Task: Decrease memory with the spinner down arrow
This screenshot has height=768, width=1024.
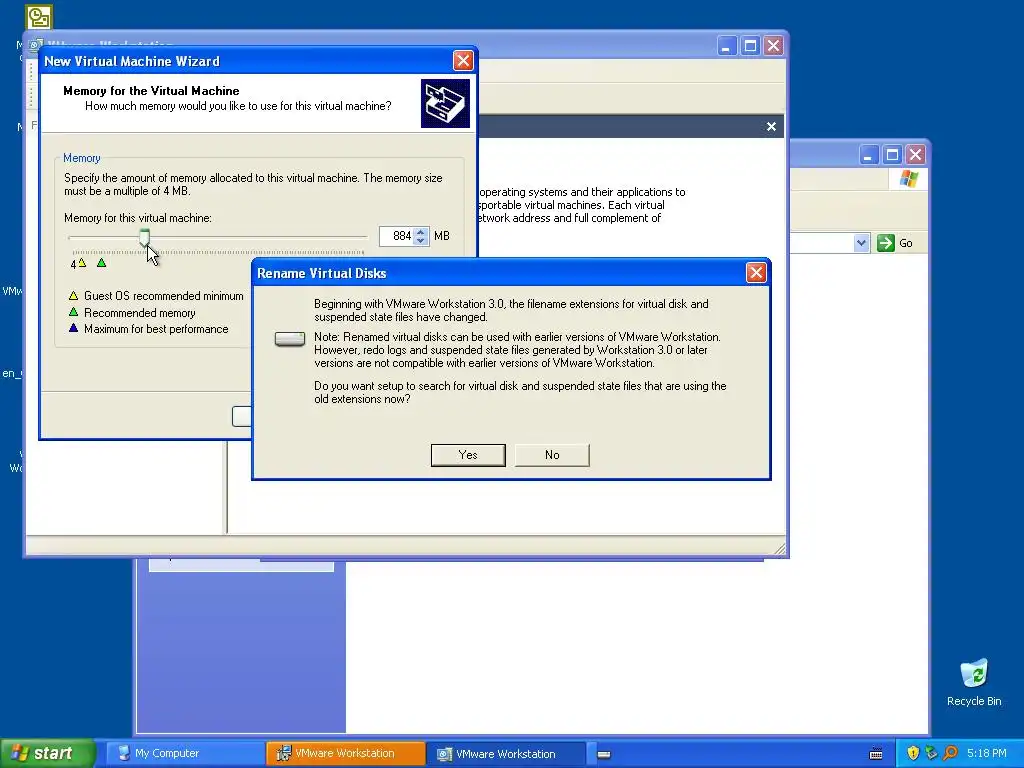Action: click(421, 241)
